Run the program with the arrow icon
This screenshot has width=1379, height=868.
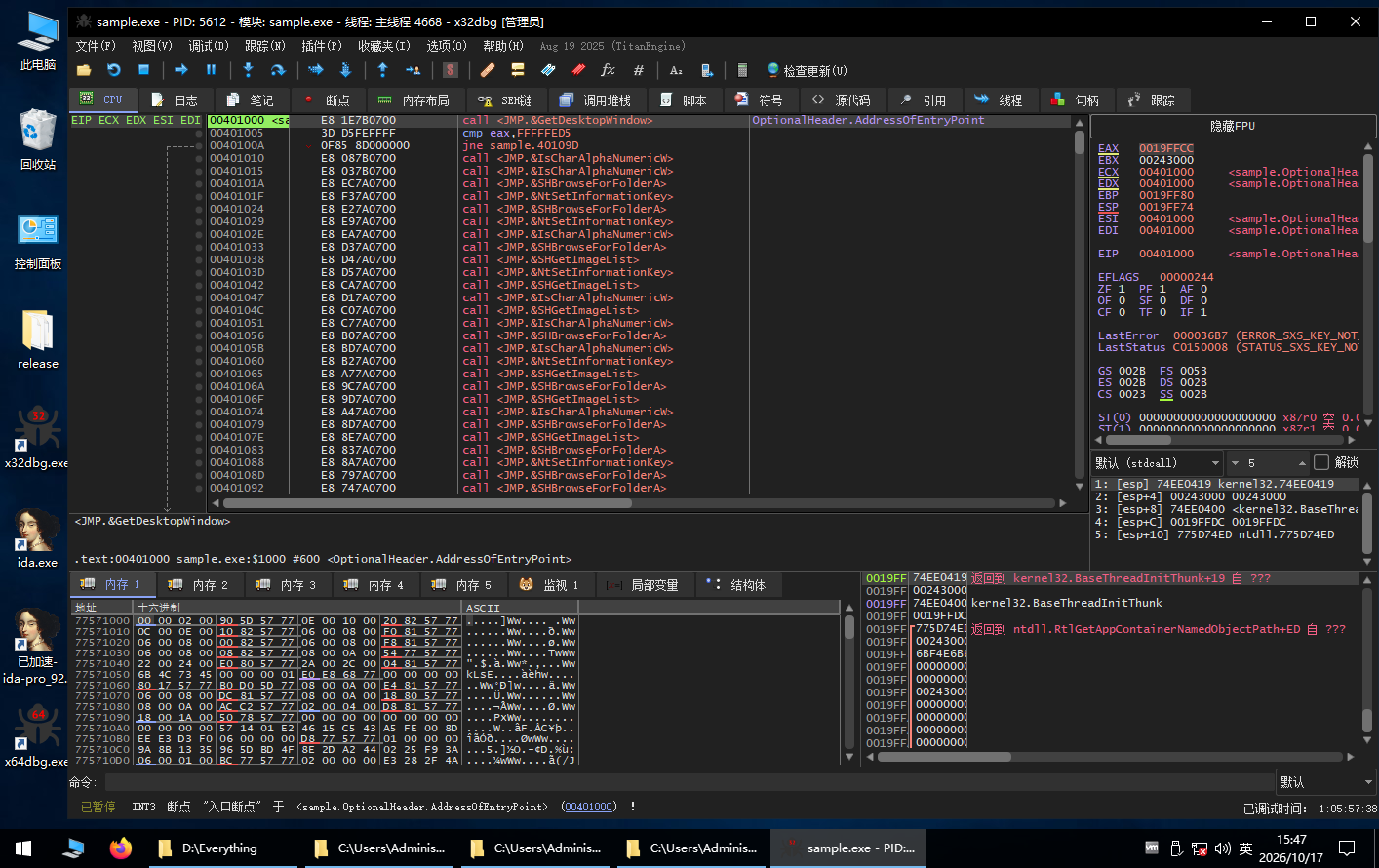[181, 70]
